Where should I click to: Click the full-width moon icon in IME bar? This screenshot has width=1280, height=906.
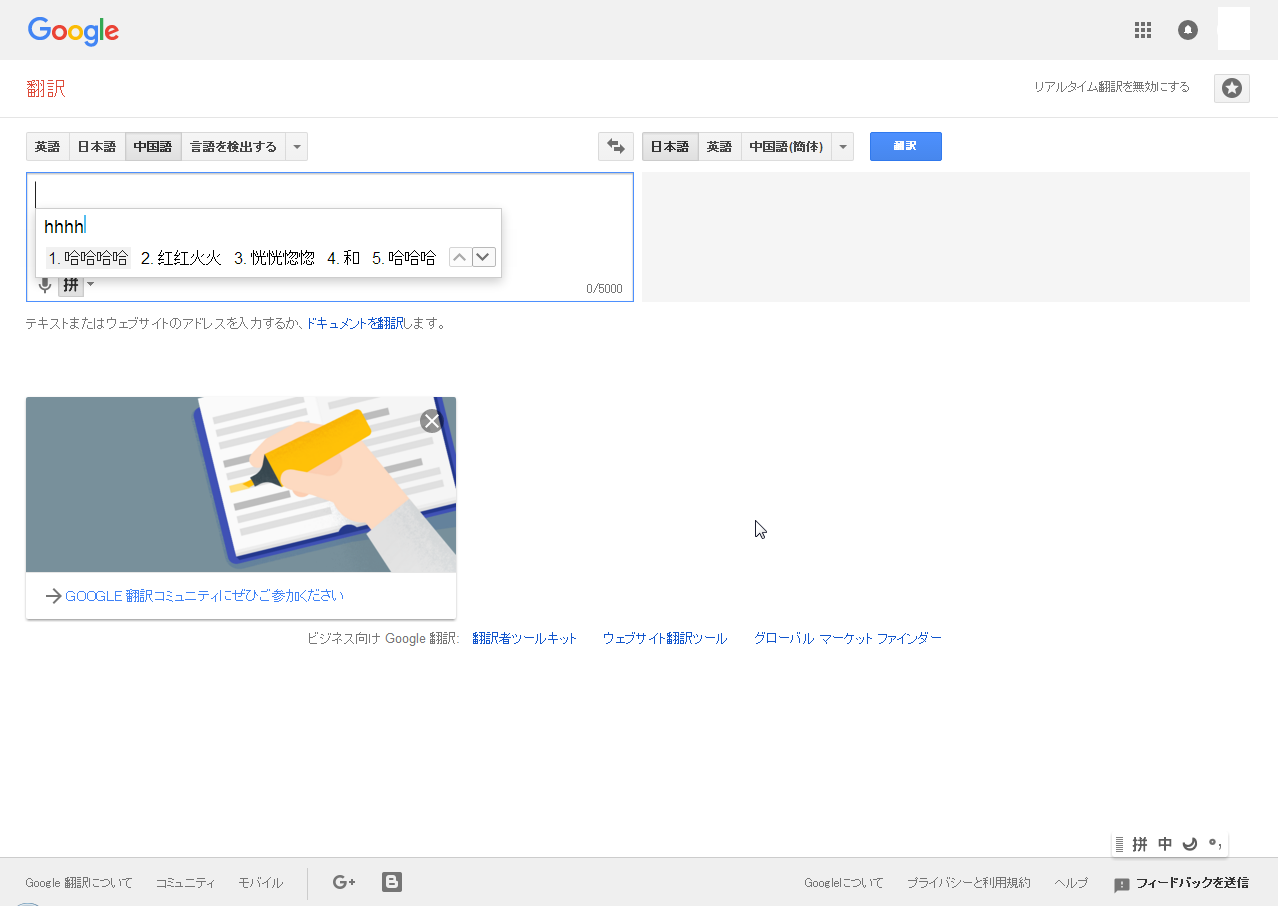pos(1189,843)
